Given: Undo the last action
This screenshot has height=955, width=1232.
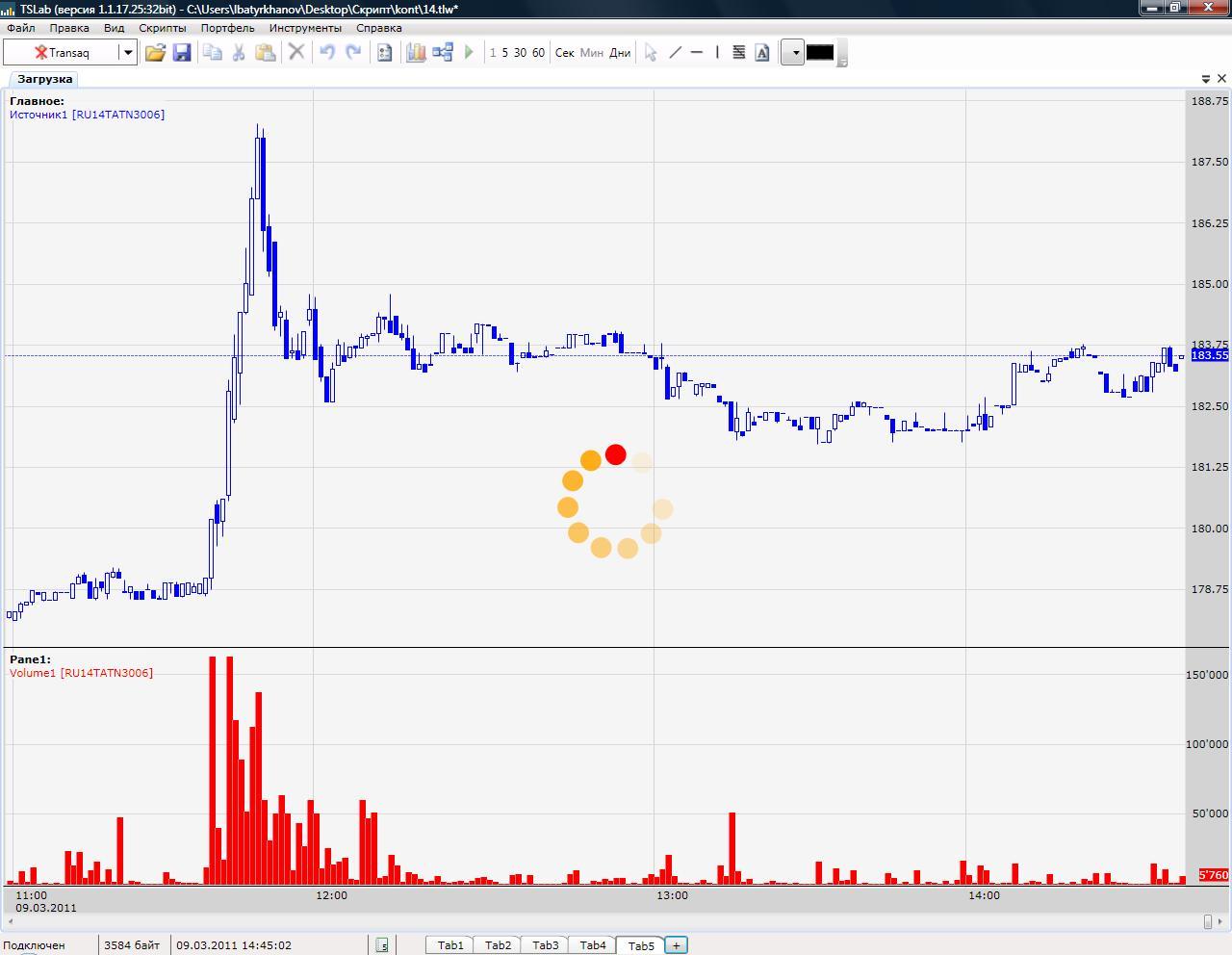Looking at the screenshot, I should pos(327,53).
